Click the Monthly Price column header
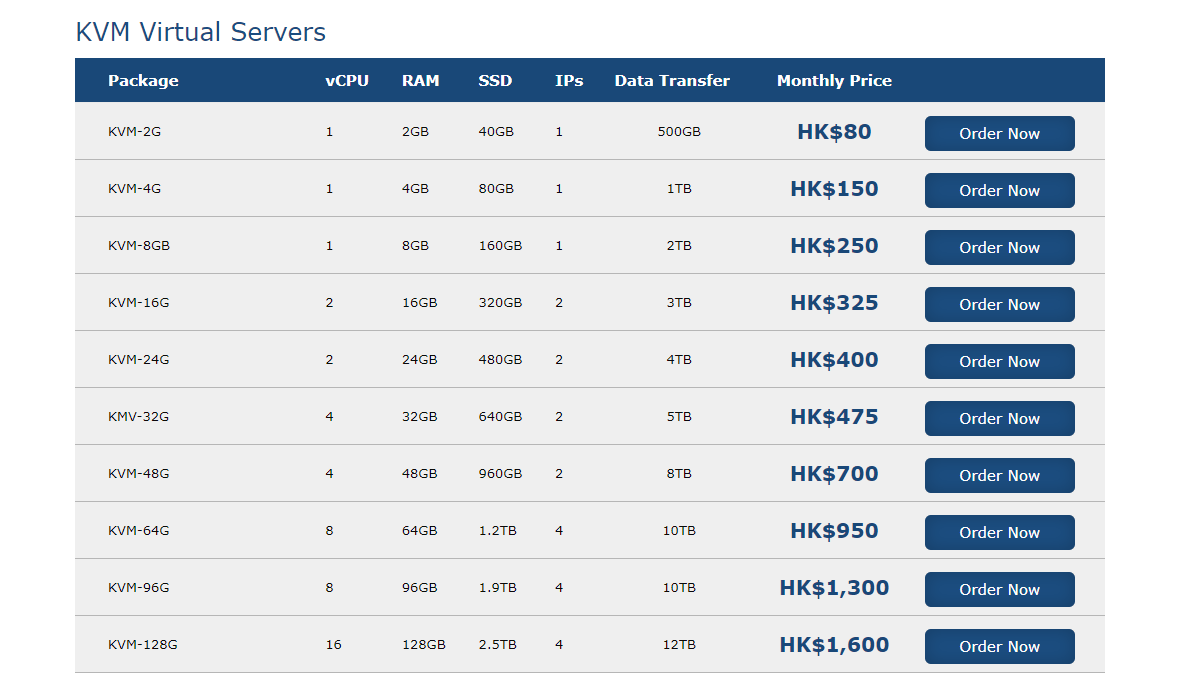The width and height of the screenshot is (1180, 690). pos(834,81)
